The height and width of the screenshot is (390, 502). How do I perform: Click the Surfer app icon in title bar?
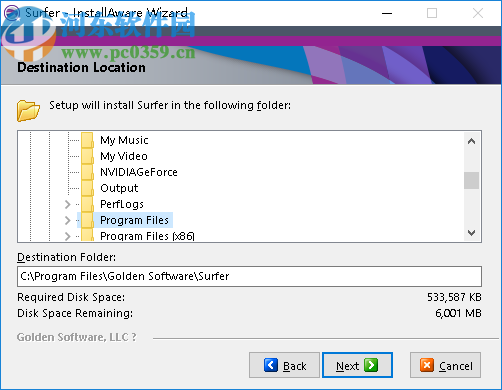tap(12, 13)
